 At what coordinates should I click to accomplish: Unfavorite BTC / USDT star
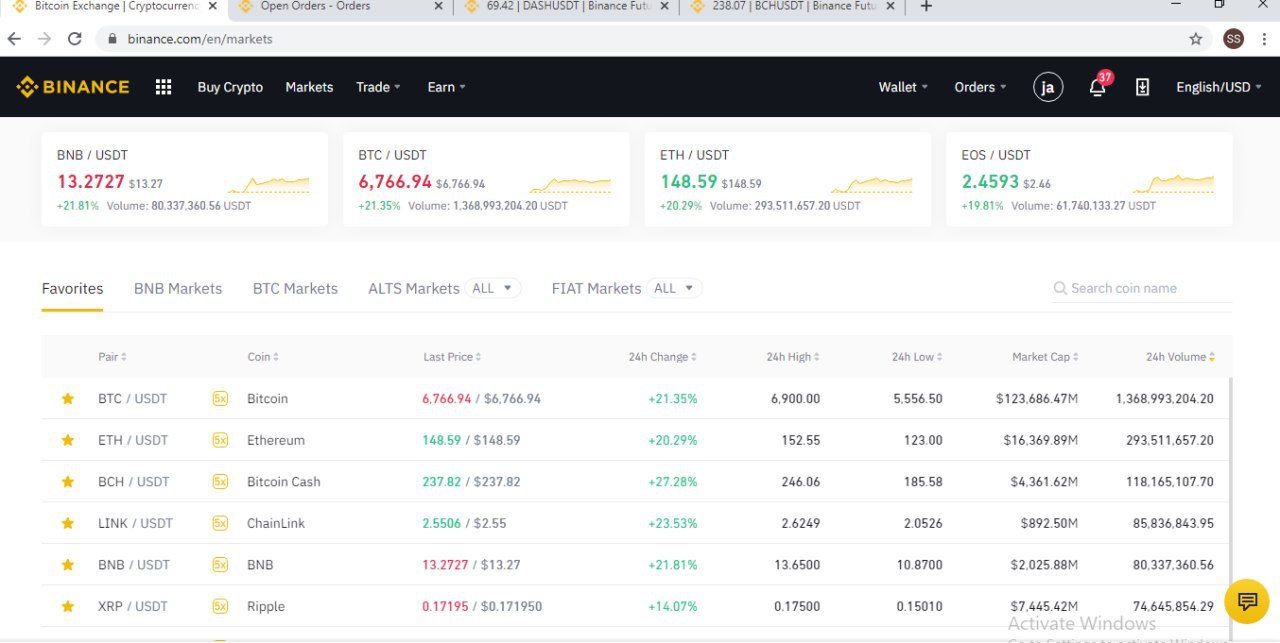(x=68, y=398)
